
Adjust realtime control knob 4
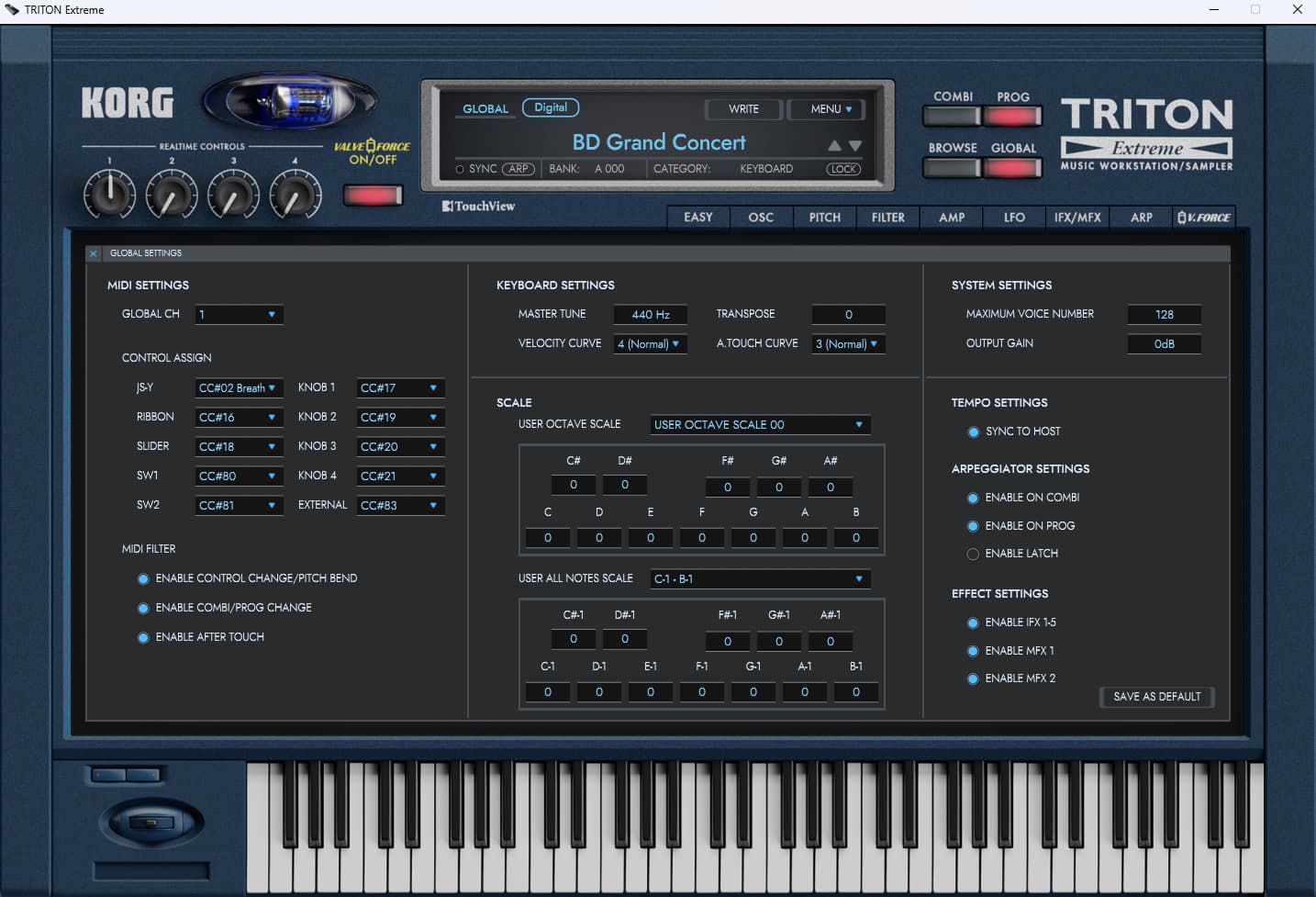click(296, 194)
